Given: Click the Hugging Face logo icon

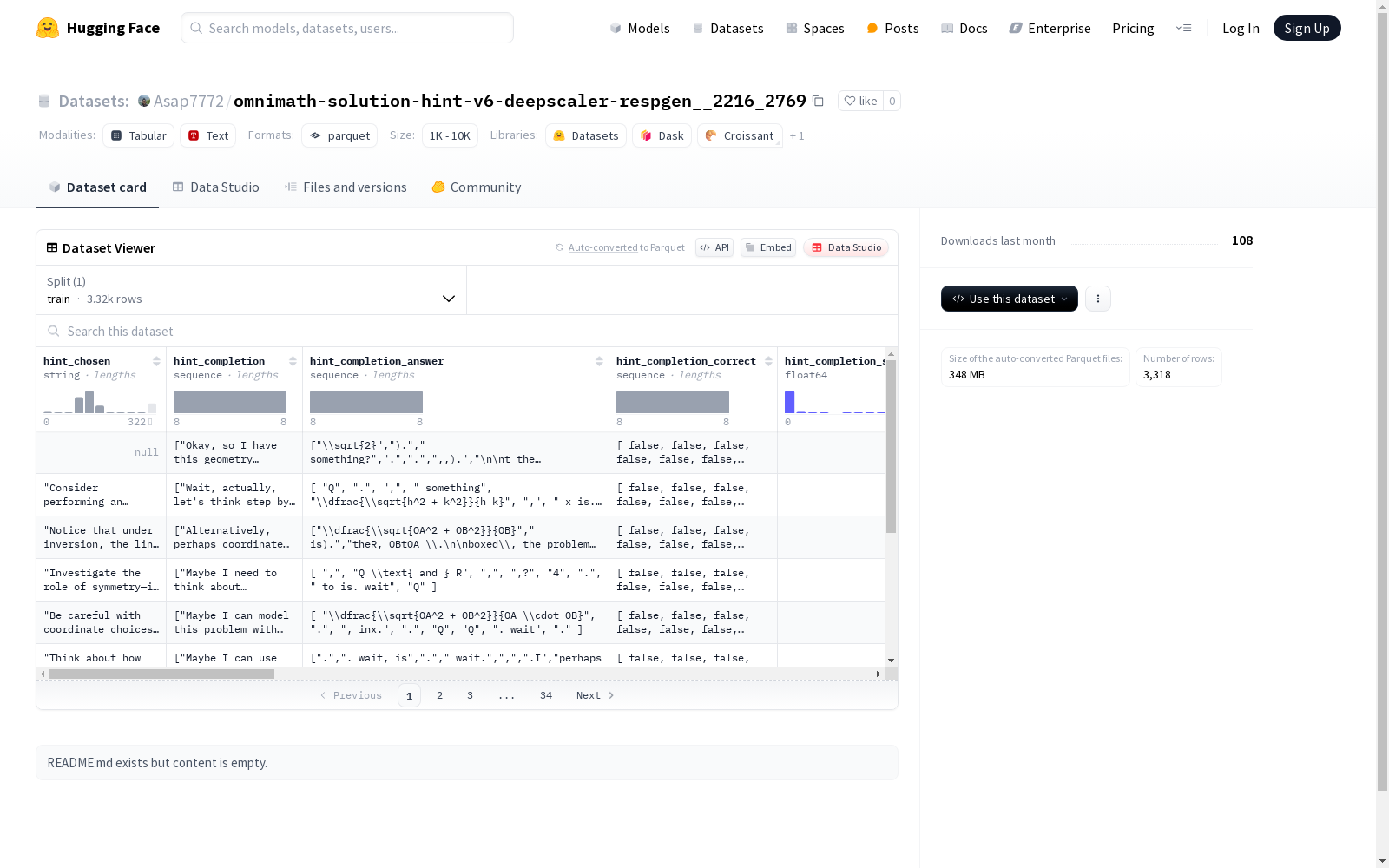Looking at the screenshot, I should 48,28.
